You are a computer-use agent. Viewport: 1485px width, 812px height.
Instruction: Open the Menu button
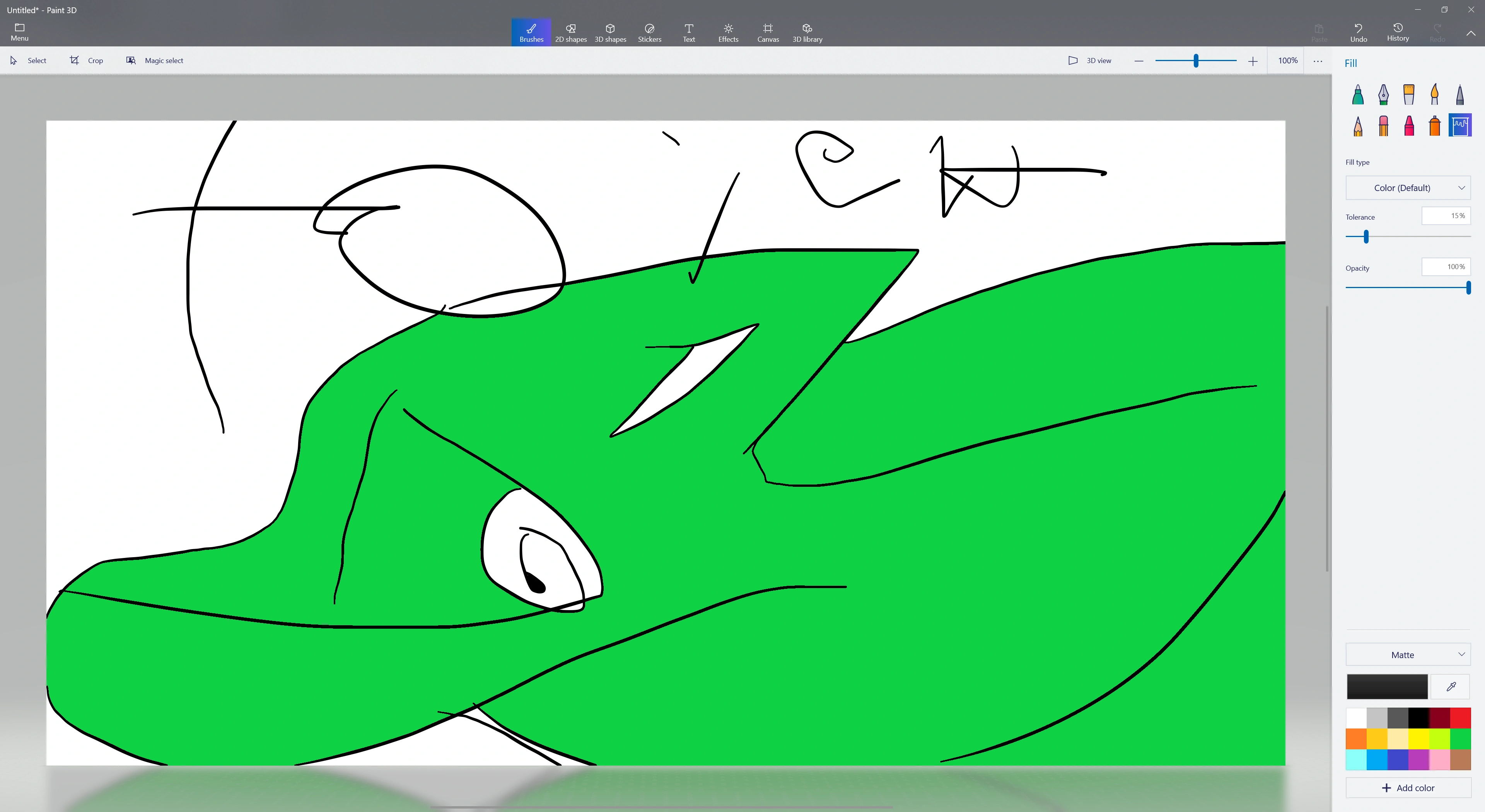[19, 32]
